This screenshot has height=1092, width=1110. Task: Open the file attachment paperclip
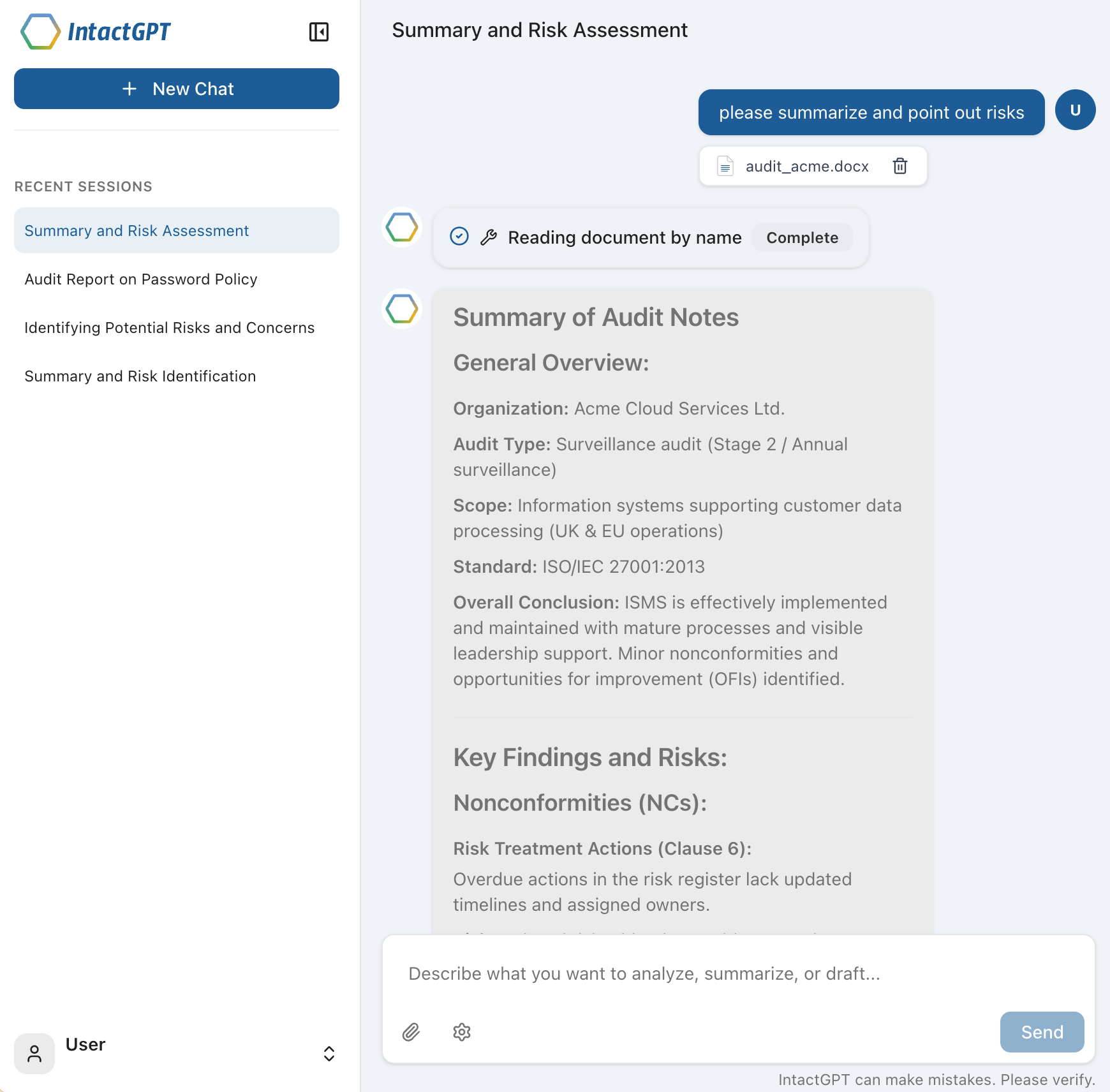(411, 1031)
